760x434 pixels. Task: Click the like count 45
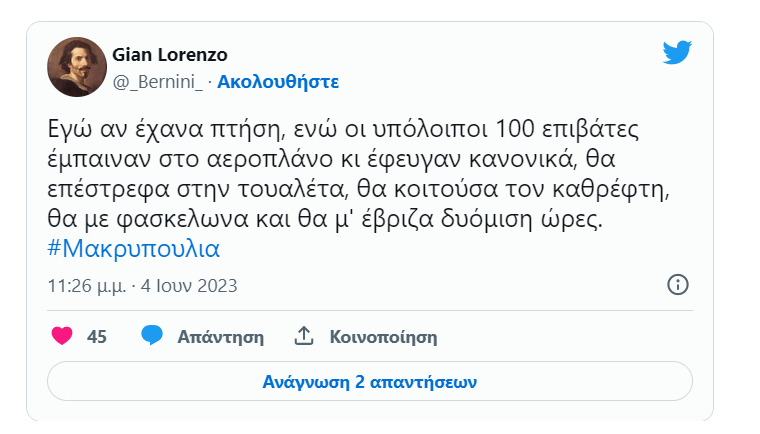coord(97,337)
